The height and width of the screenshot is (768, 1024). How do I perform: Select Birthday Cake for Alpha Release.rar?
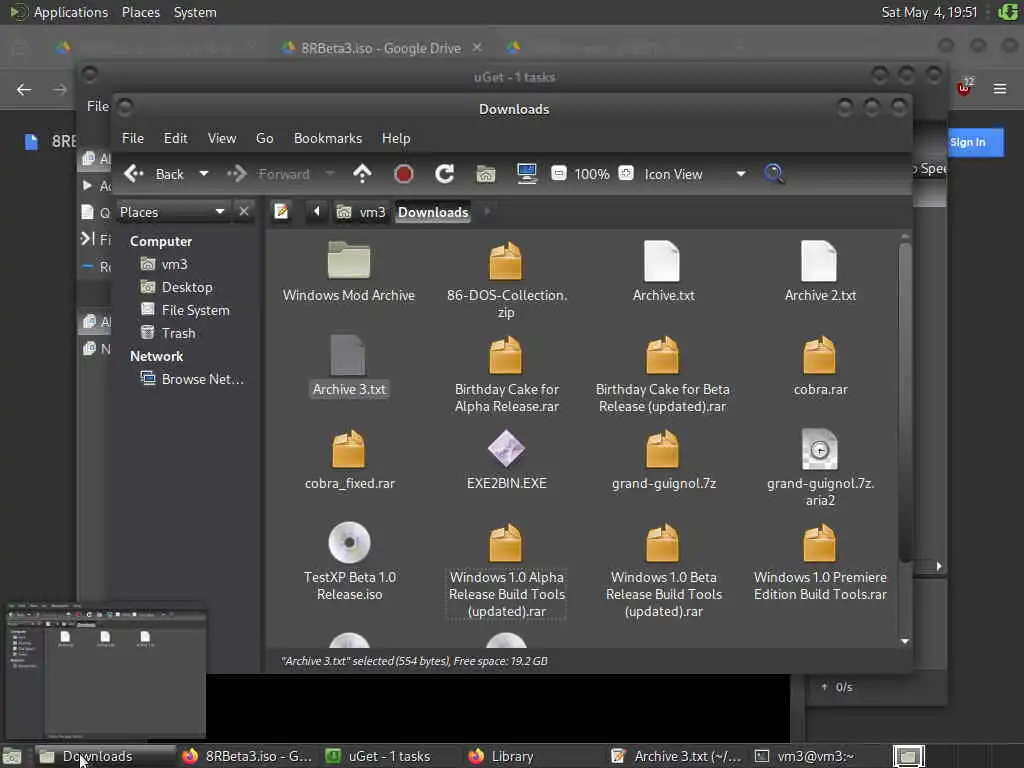tap(506, 374)
